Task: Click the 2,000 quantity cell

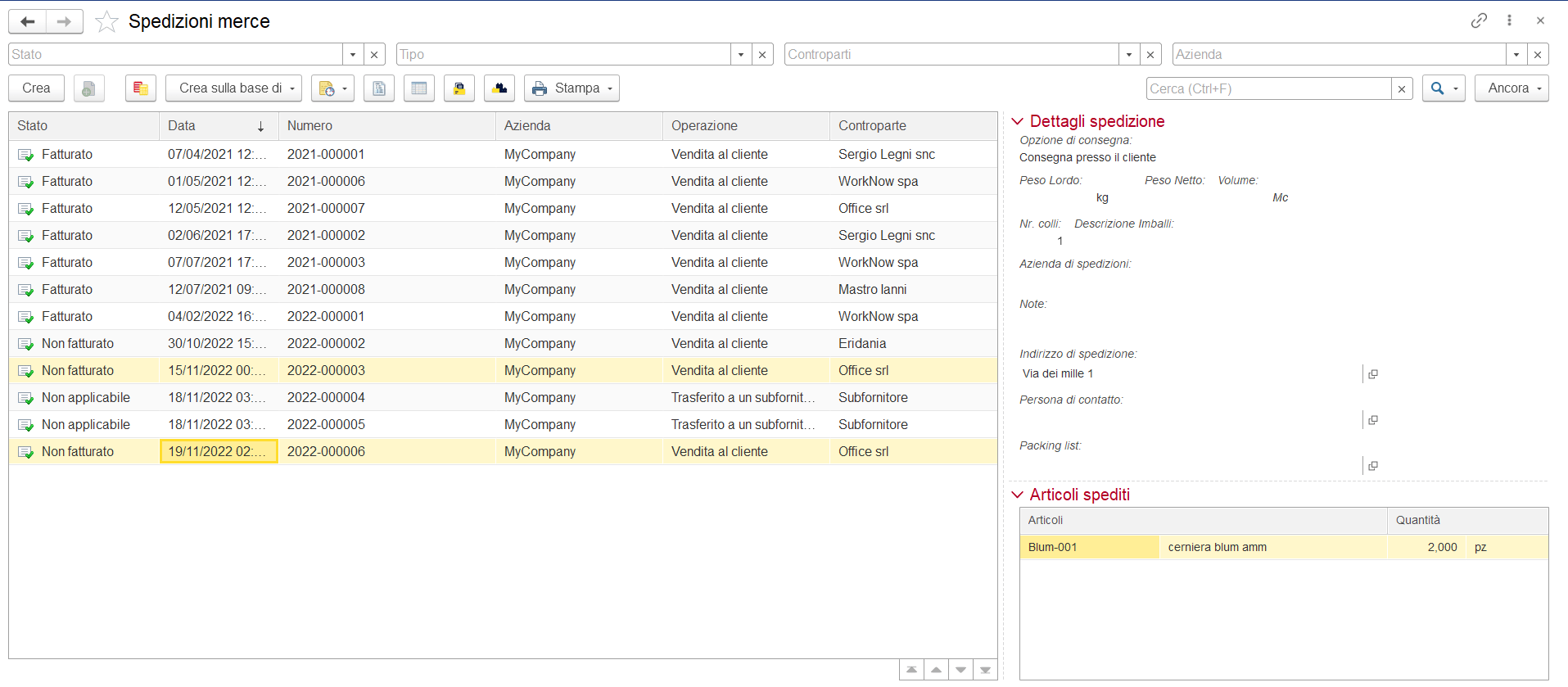Action: click(x=1426, y=547)
